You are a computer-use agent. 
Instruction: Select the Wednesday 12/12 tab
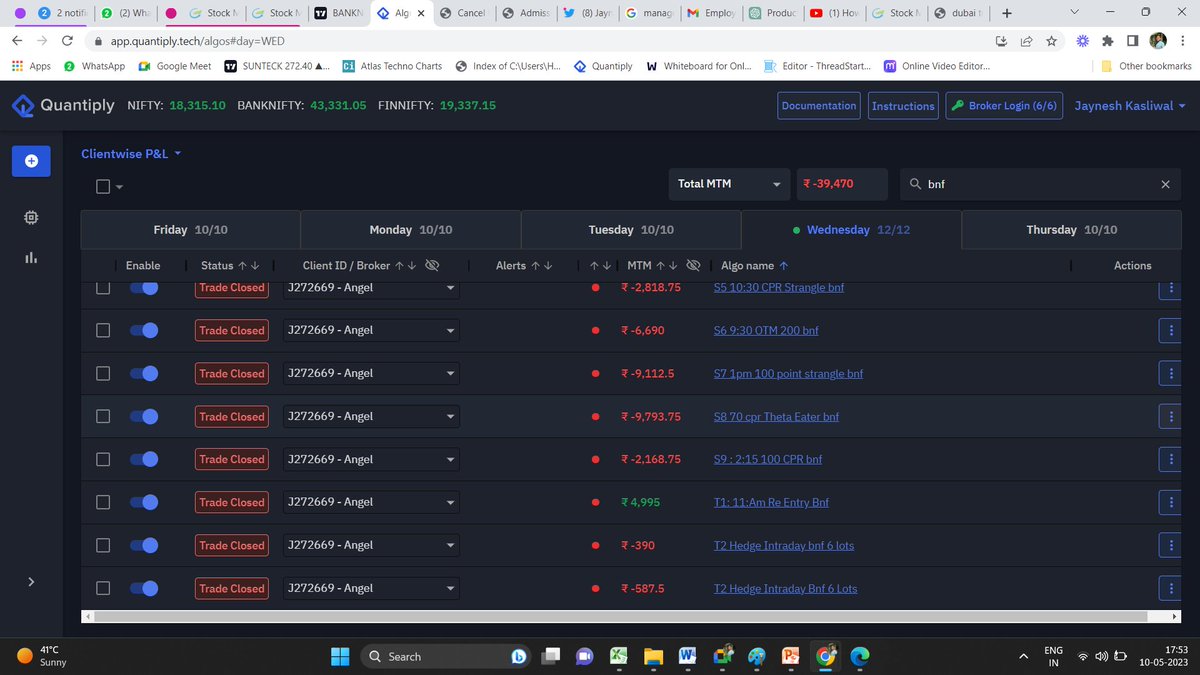(x=851, y=230)
